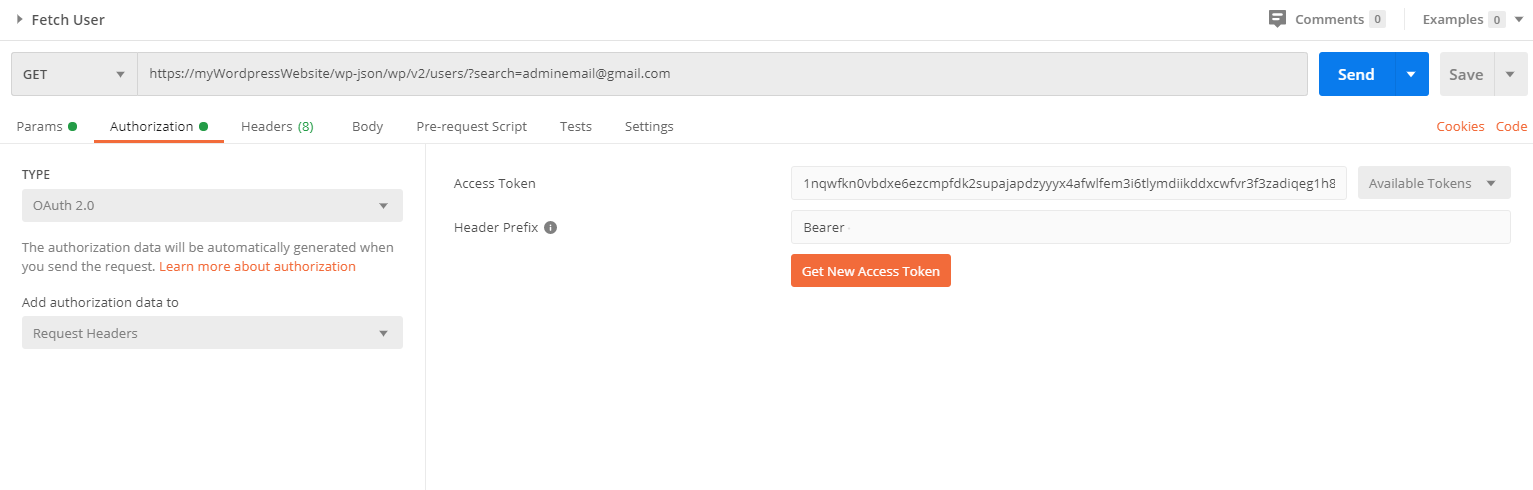Go to the Tests tab

(x=575, y=127)
